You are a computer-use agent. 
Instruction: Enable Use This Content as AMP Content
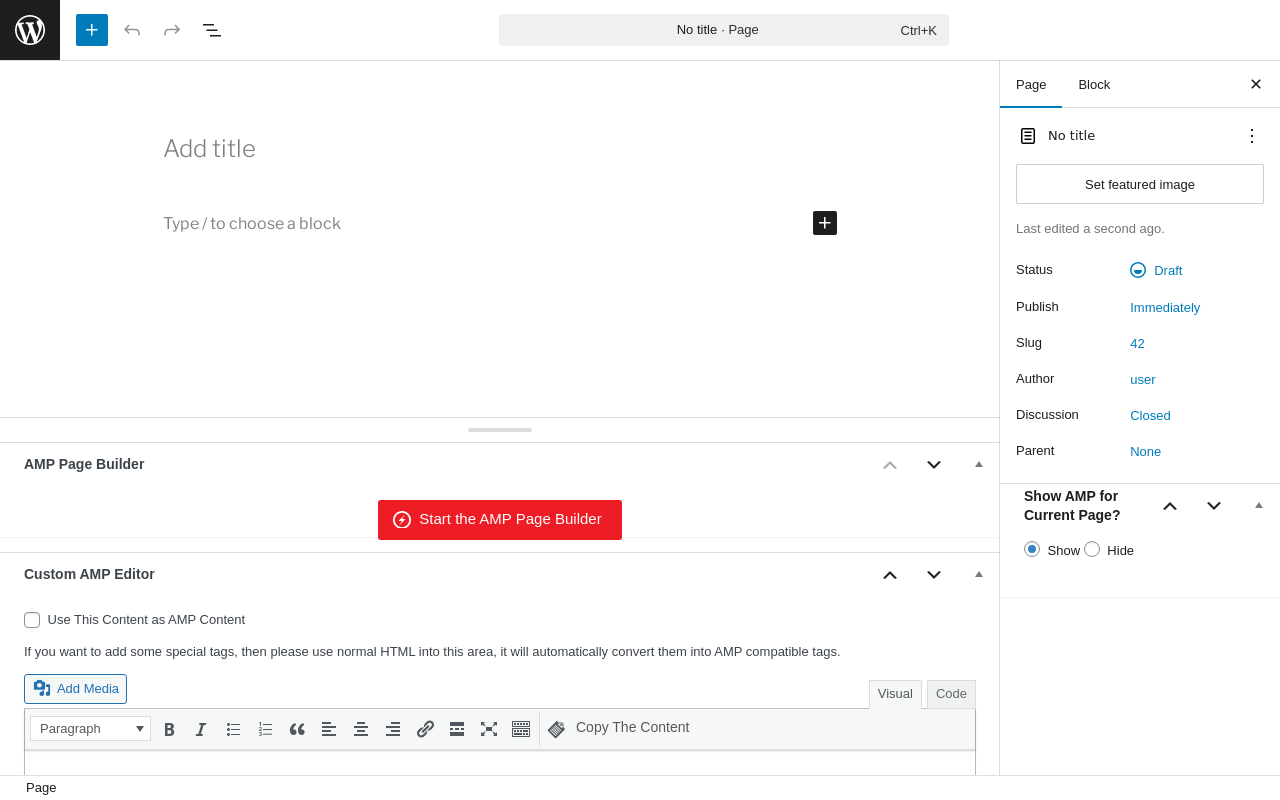32,620
